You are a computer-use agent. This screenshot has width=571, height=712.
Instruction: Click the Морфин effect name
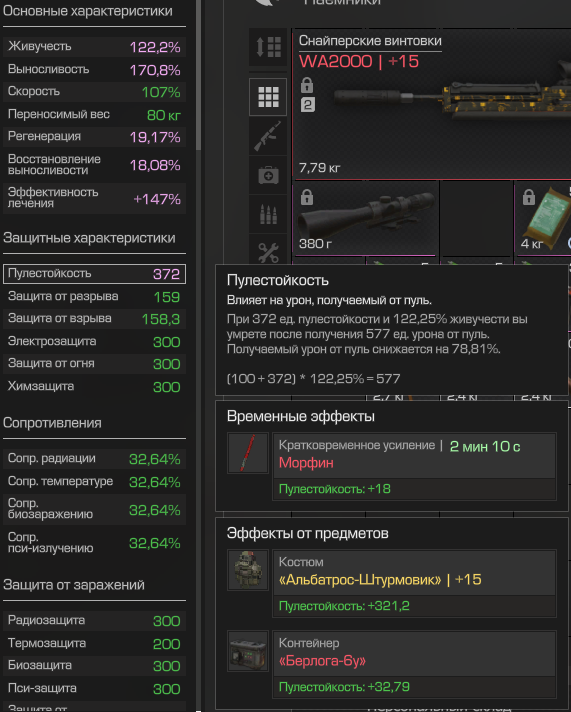tap(306, 463)
